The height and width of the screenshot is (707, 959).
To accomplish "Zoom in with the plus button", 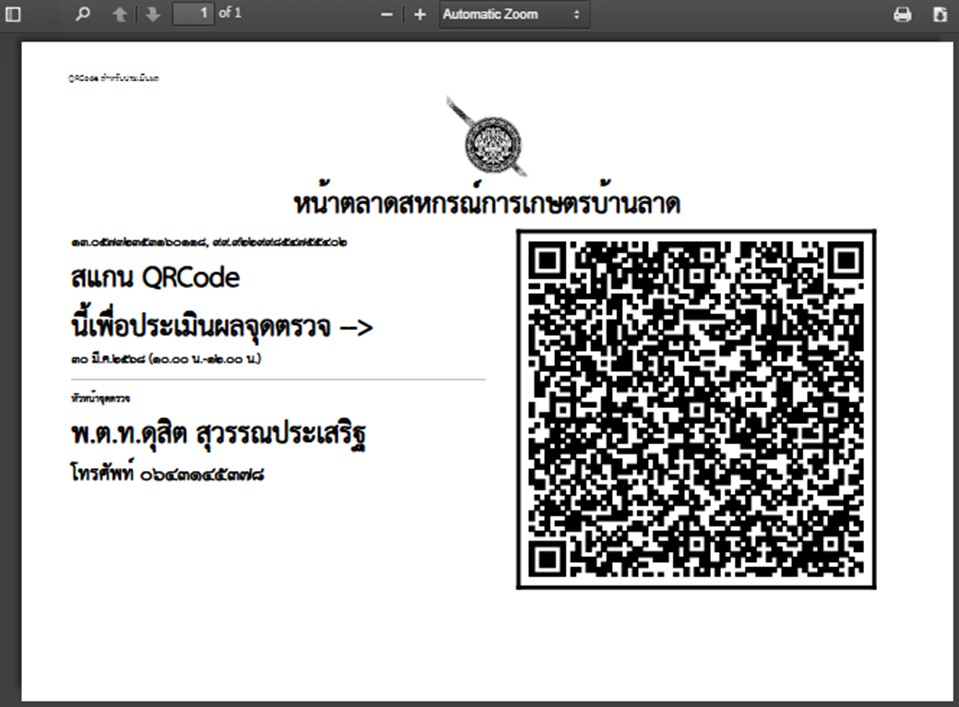I will pos(420,15).
